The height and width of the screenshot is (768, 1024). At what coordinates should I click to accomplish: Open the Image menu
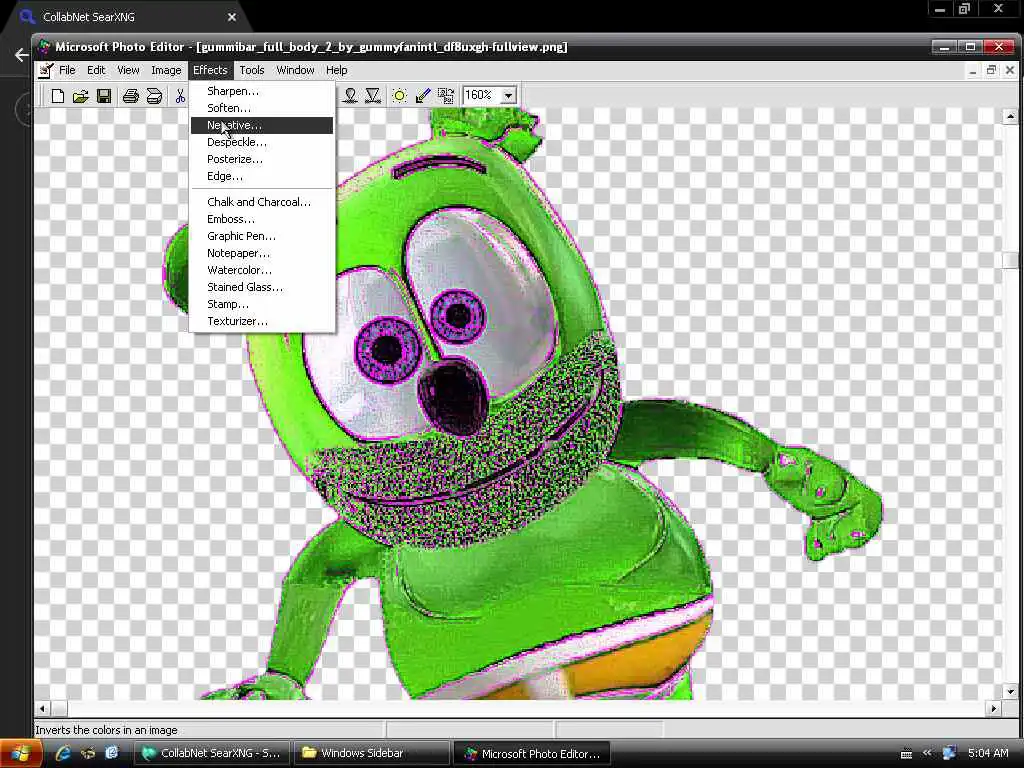pos(166,70)
